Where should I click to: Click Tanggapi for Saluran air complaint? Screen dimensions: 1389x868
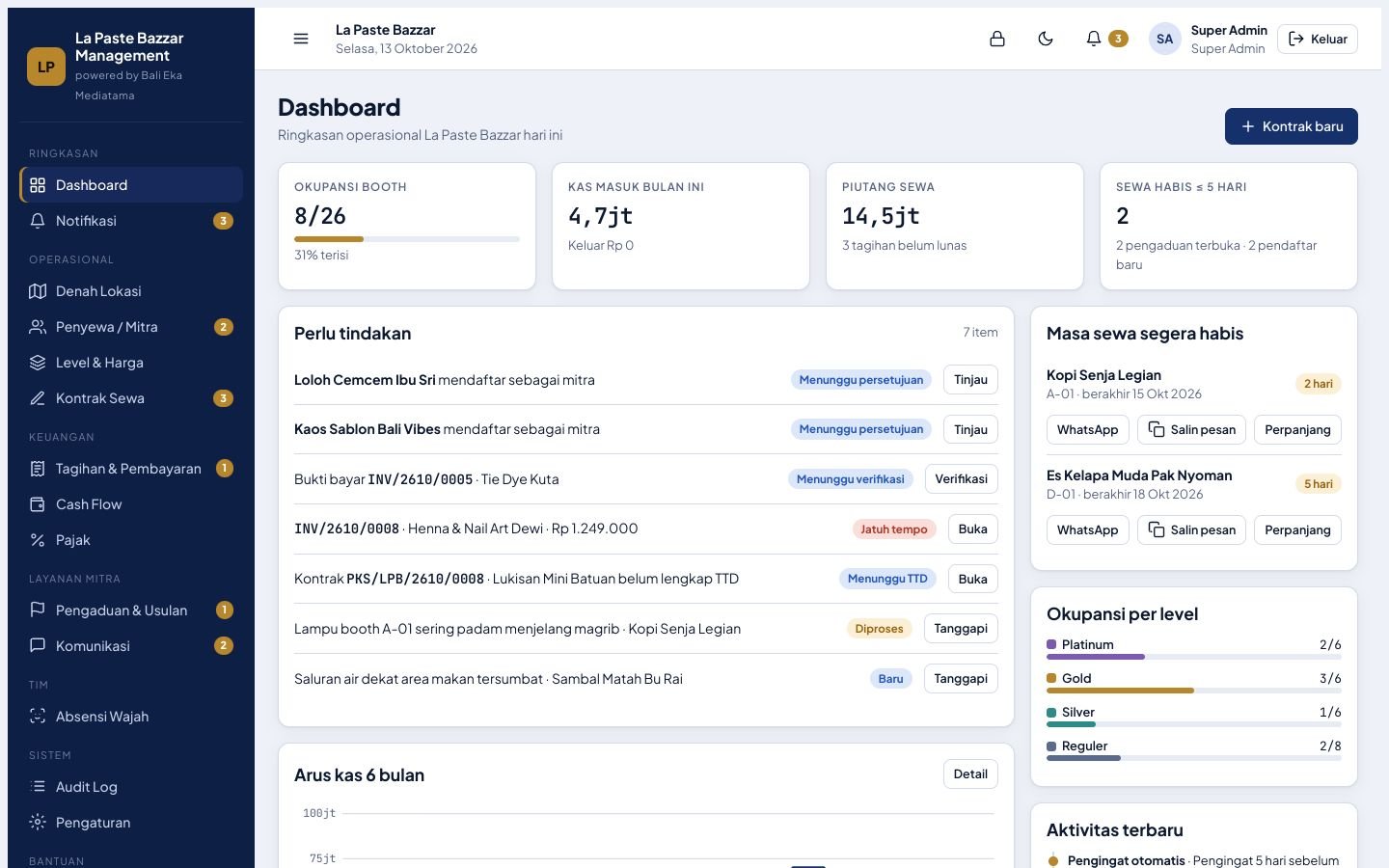(x=961, y=679)
